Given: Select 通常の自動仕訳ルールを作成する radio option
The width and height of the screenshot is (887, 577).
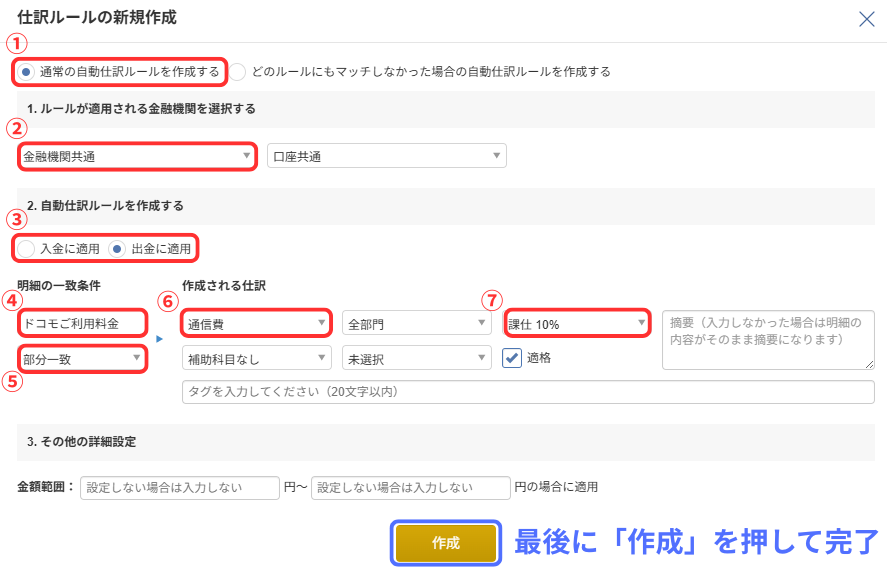Looking at the screenshot, I should click(x=27, y=72).
